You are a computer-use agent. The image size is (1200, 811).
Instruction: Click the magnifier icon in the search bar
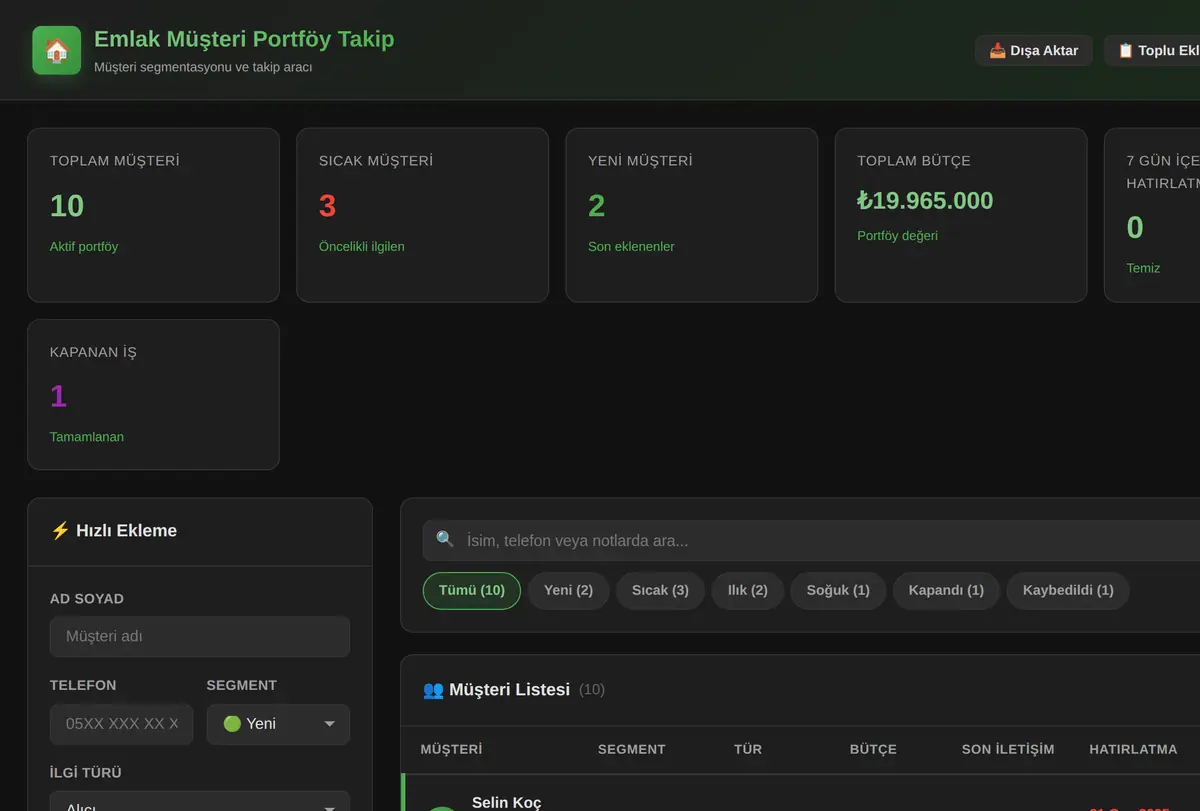tap(445, 540)
